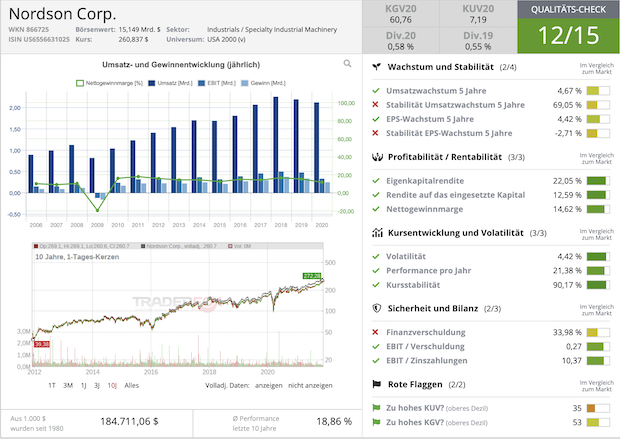Click market comparison bar for Zu hohes KUV
The height and width of the screenshot is (439, 620).
click(598, 408)
